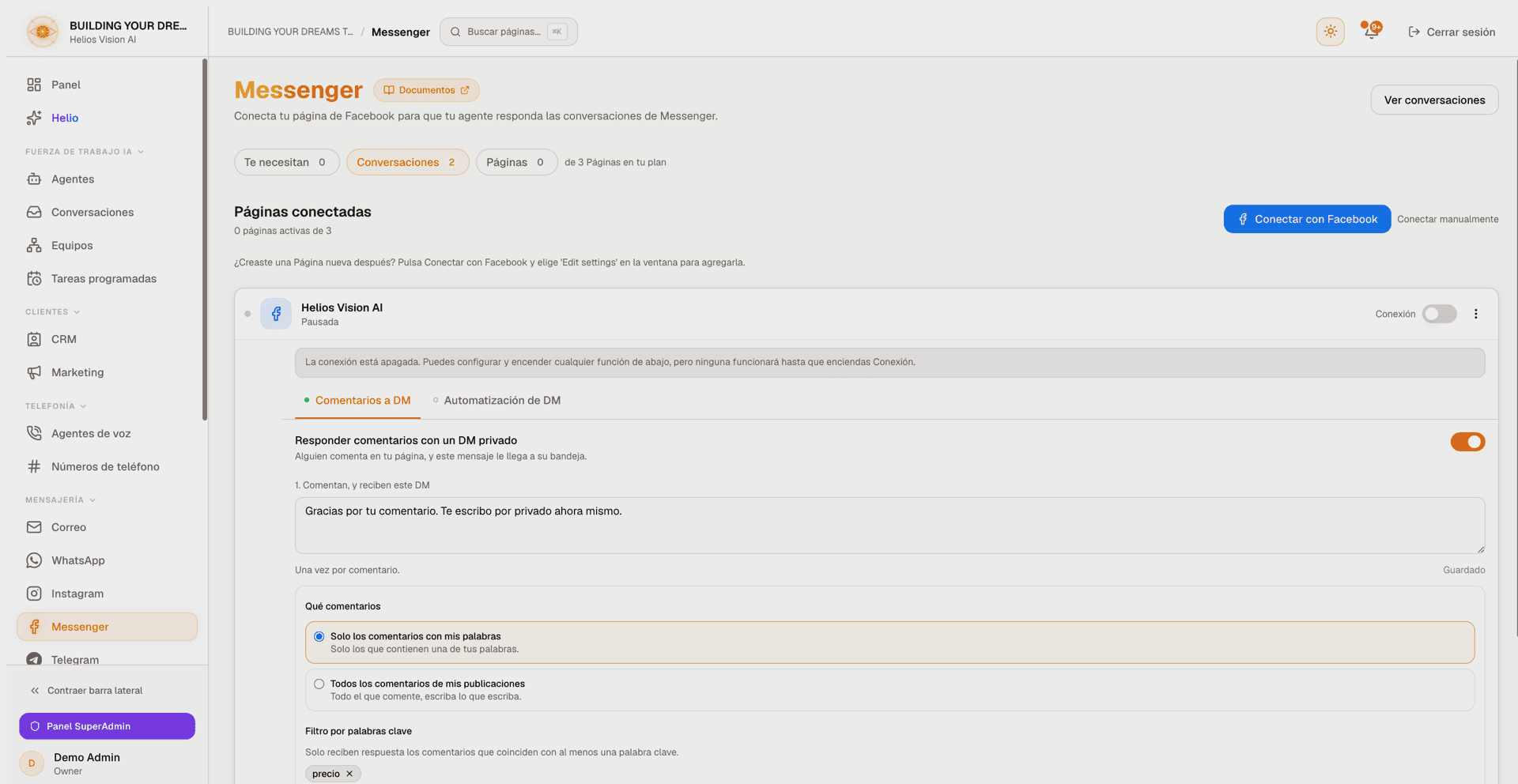Toggle the light theme sun icon
Image resolution: width=1518 pixels, height=784 pixels.
(x=1331, y=32)
